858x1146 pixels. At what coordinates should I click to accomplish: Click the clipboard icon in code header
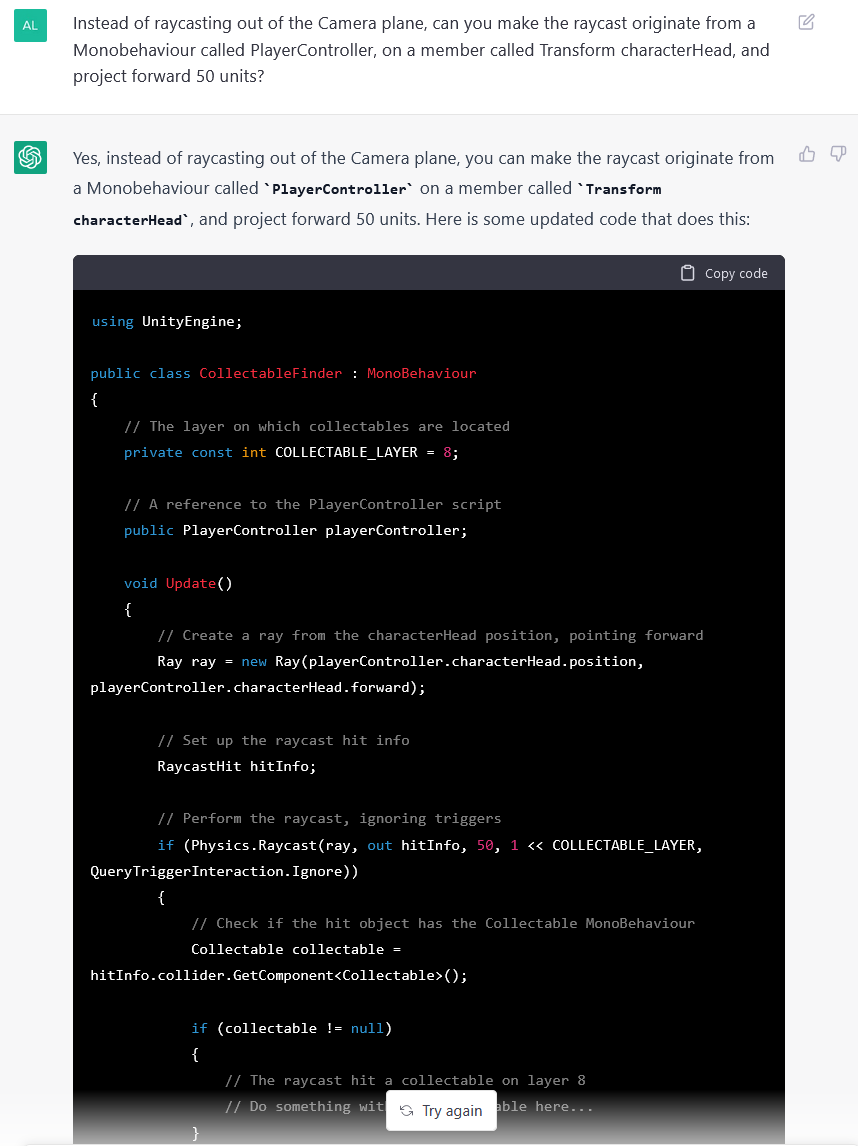pos(688,273)
